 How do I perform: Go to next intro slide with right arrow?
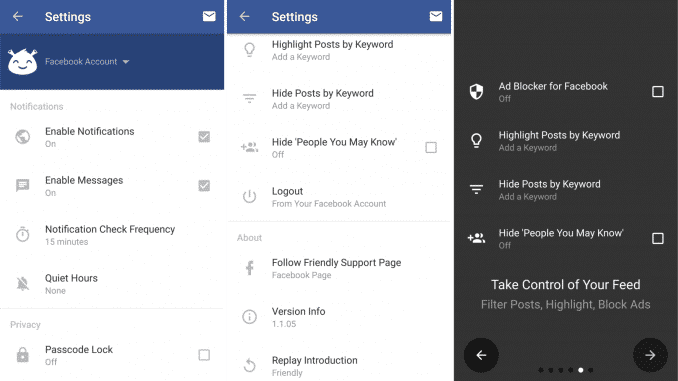(x=650, y=355)
